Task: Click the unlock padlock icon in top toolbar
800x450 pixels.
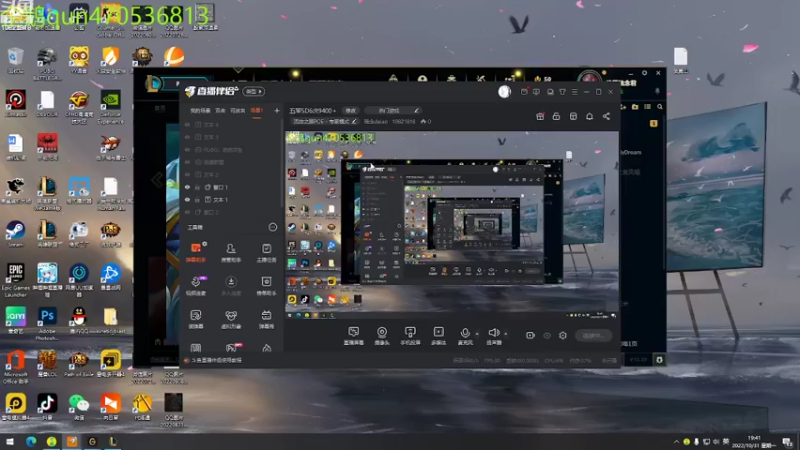Action: pyautogui.click(x=556, y=116)
